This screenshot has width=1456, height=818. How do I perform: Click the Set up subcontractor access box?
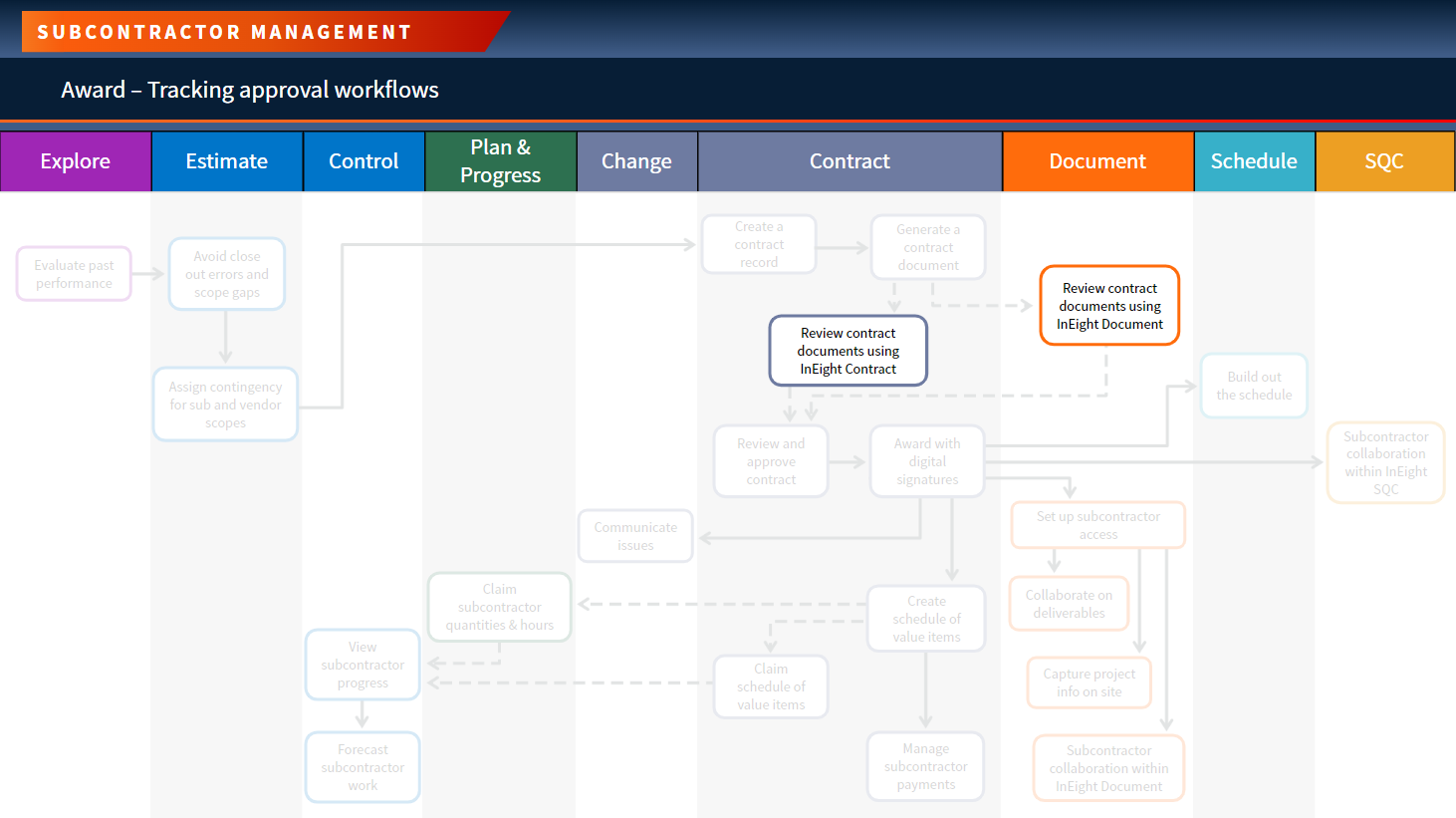tap(1098, 525)
